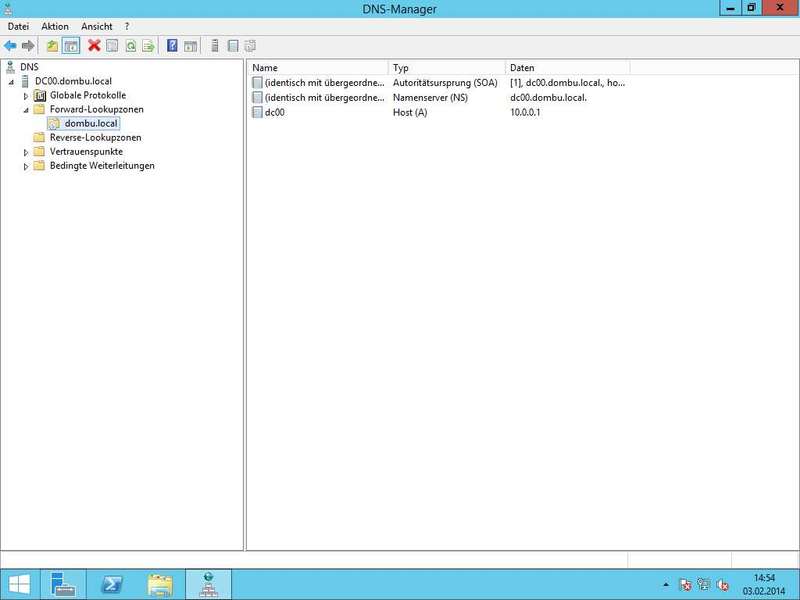Click the muted volume tray icon
Screen dimensions: 800x600
(x=722, y=585)
